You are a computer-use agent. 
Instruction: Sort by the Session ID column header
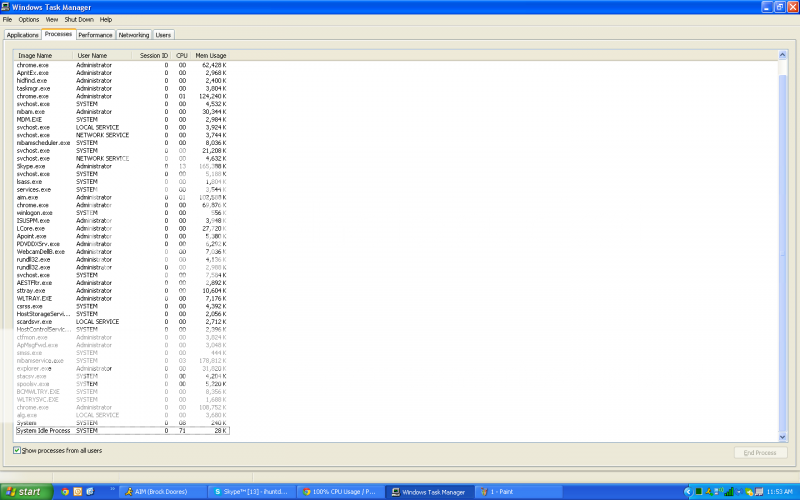[151, 55]
